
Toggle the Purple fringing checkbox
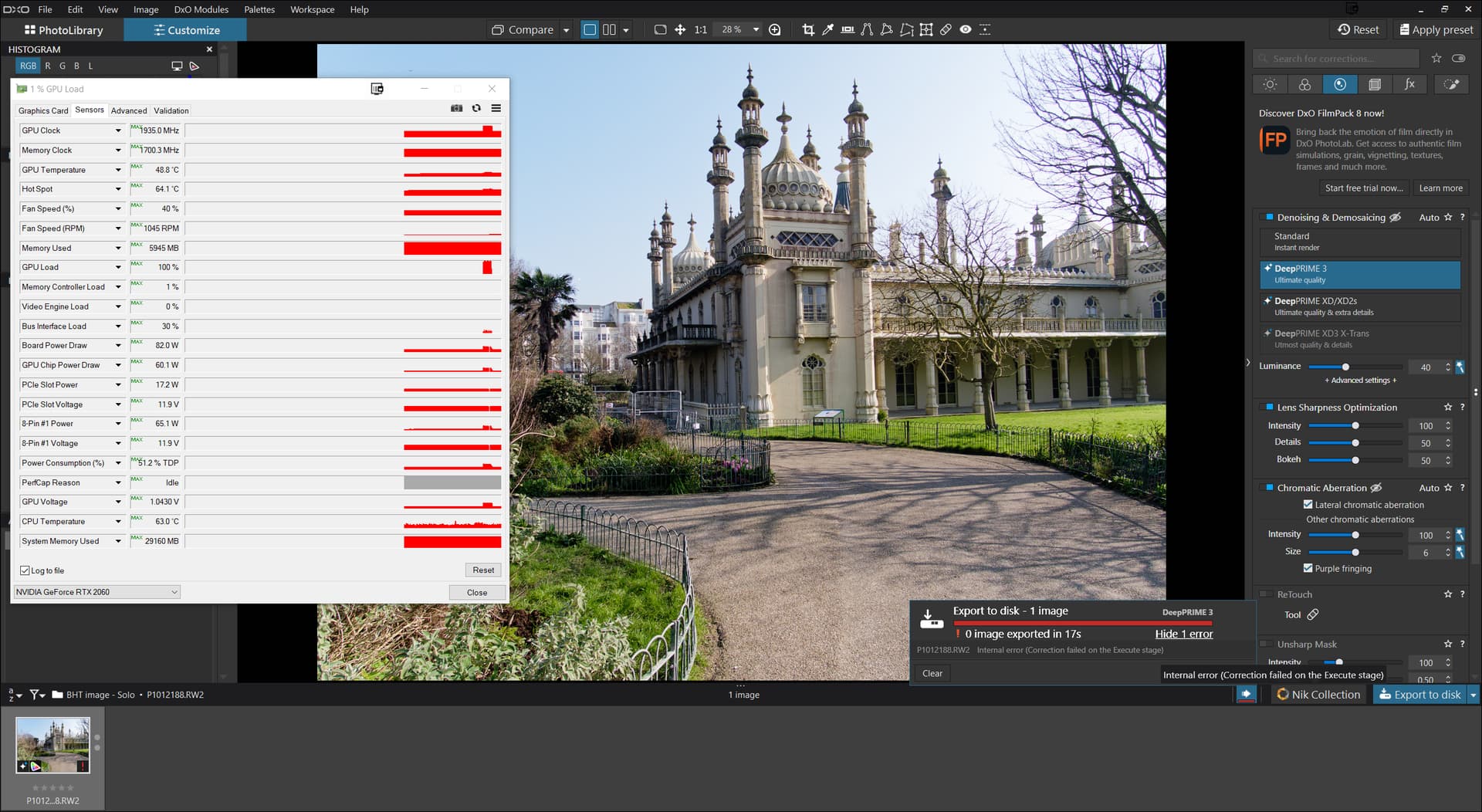point(1308,568)
